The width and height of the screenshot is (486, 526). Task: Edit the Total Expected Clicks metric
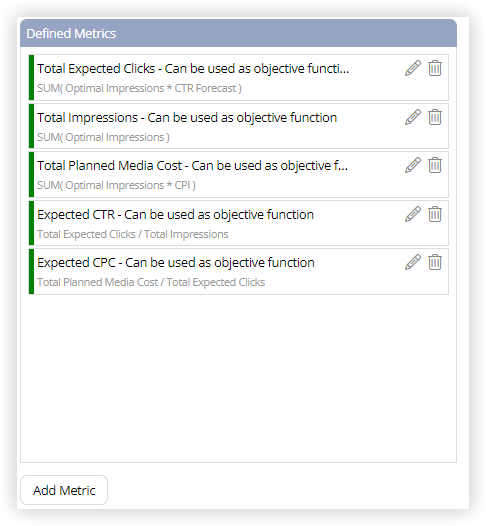tap(413, 68)
